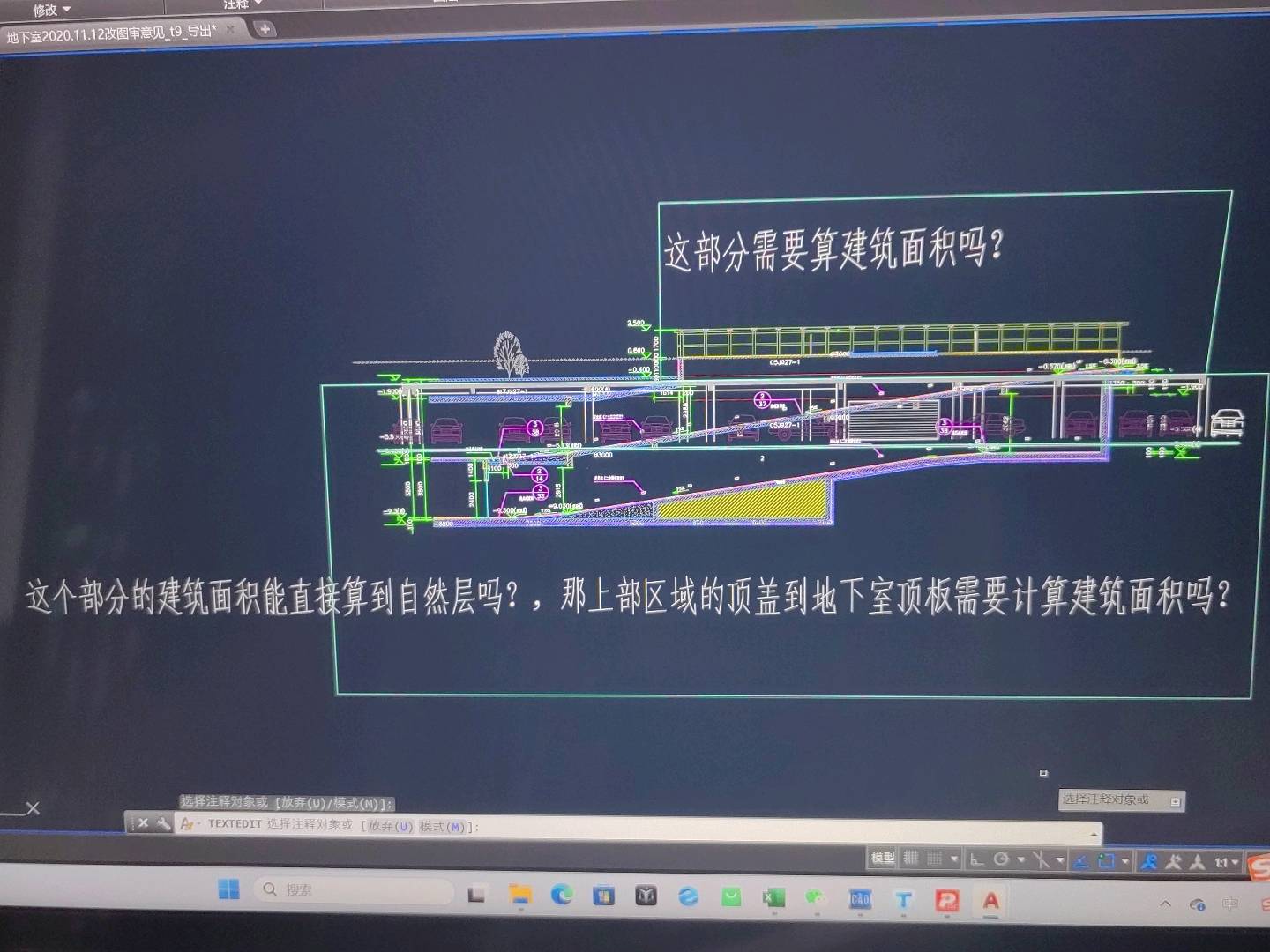
Task: Close the 地下室2020.11.12改图审意见_t9_导出 drawing tab
Action: click(231, 29)
